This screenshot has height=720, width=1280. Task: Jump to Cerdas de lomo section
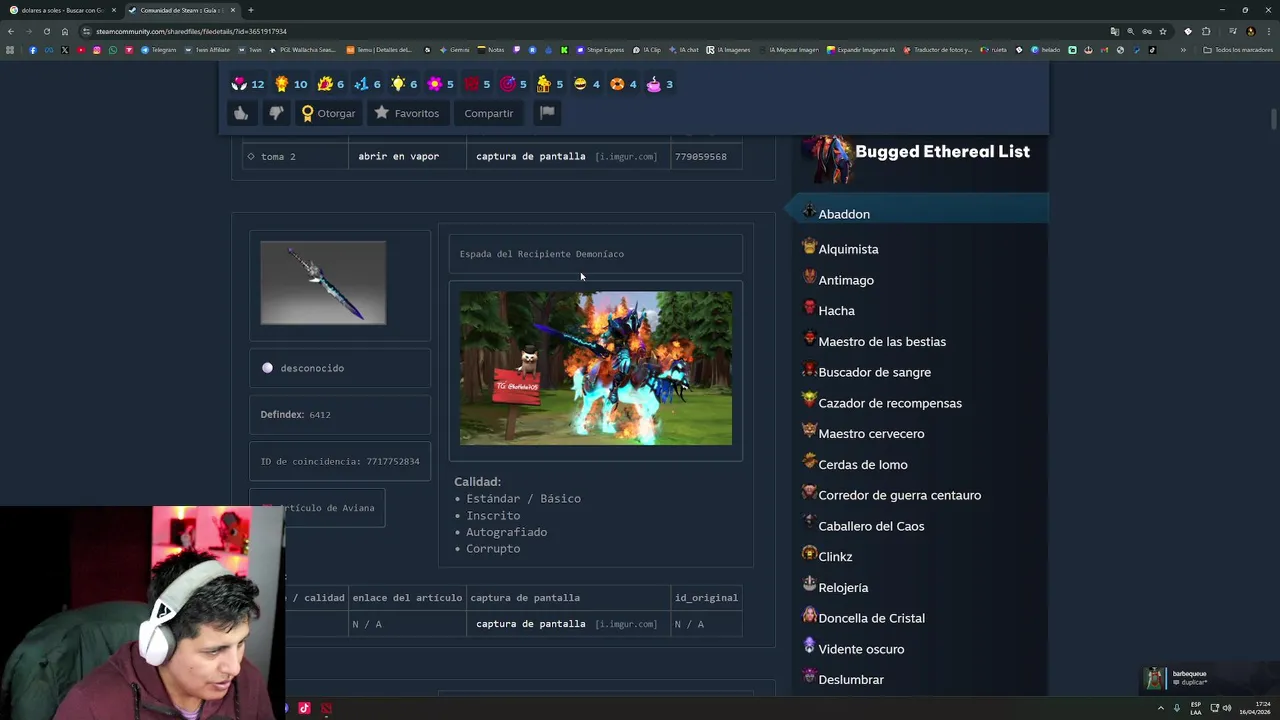pos(863,465)
